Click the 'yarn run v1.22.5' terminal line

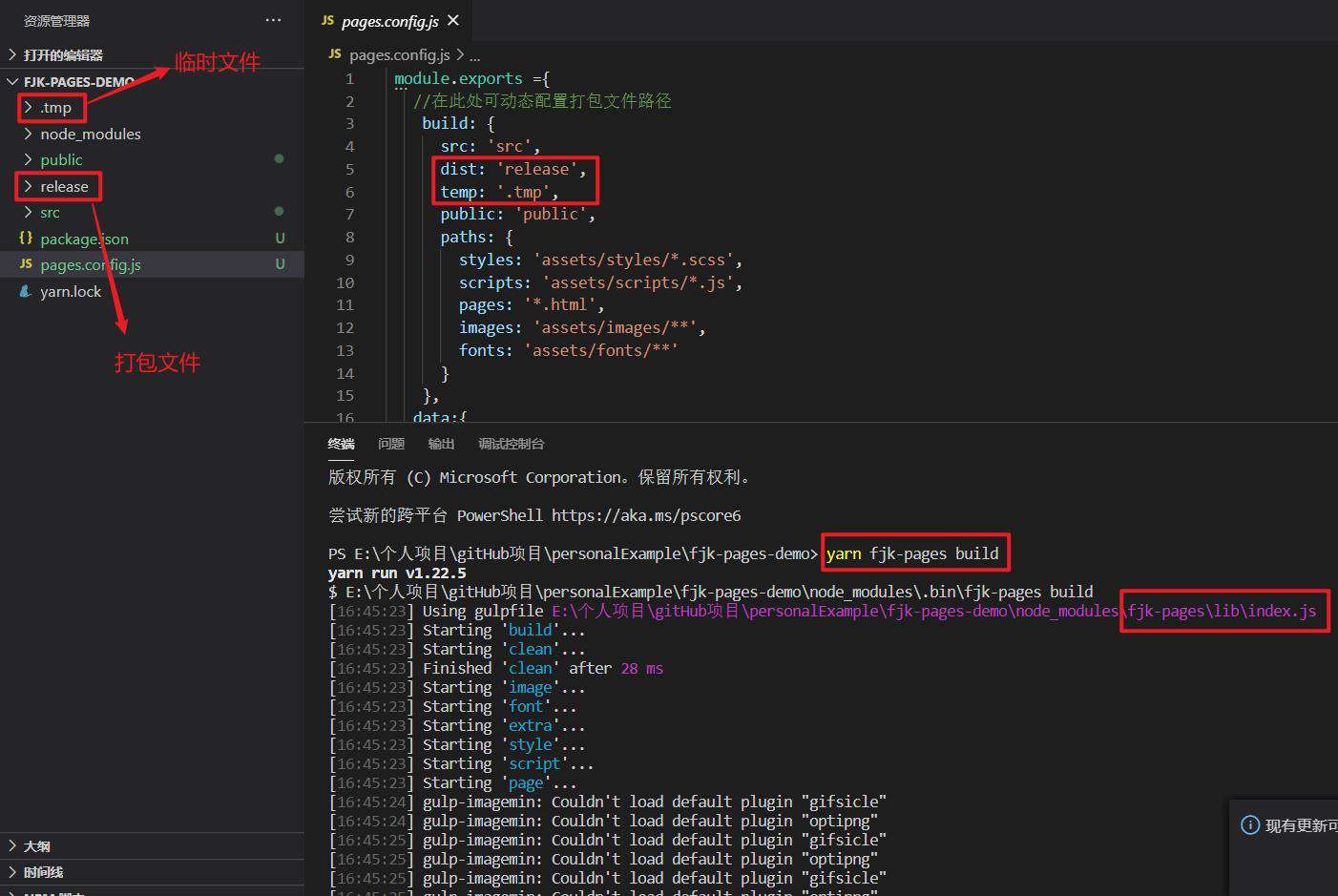[397, 573]
